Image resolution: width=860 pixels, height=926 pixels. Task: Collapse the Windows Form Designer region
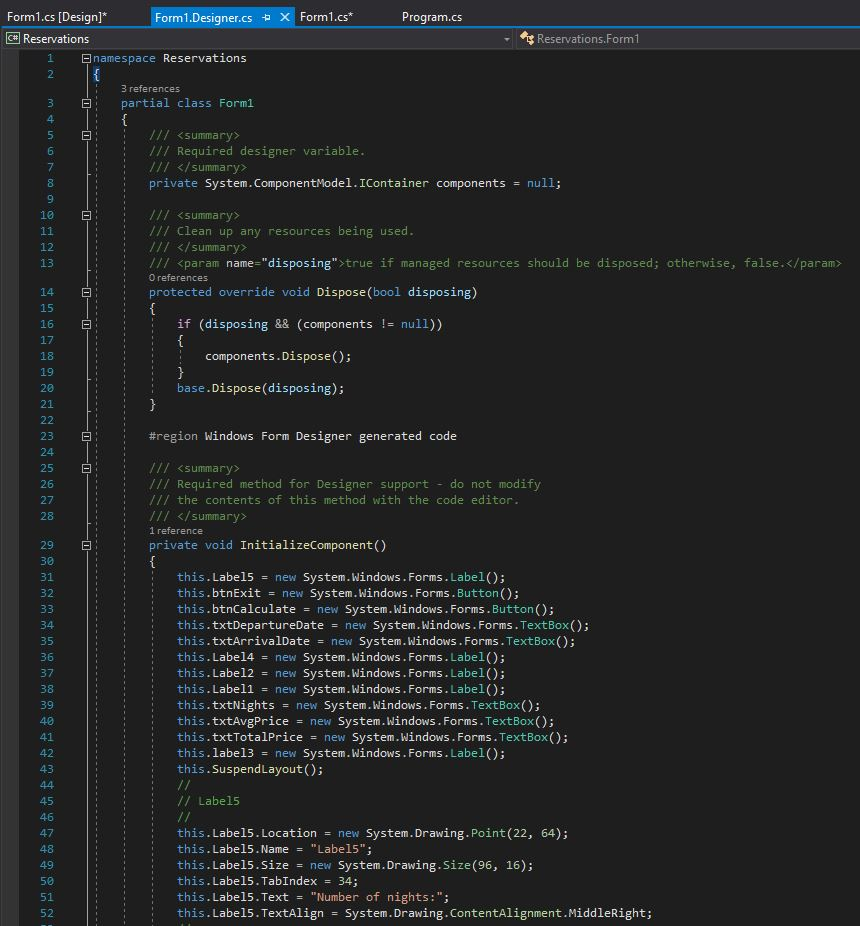(86, 436)
